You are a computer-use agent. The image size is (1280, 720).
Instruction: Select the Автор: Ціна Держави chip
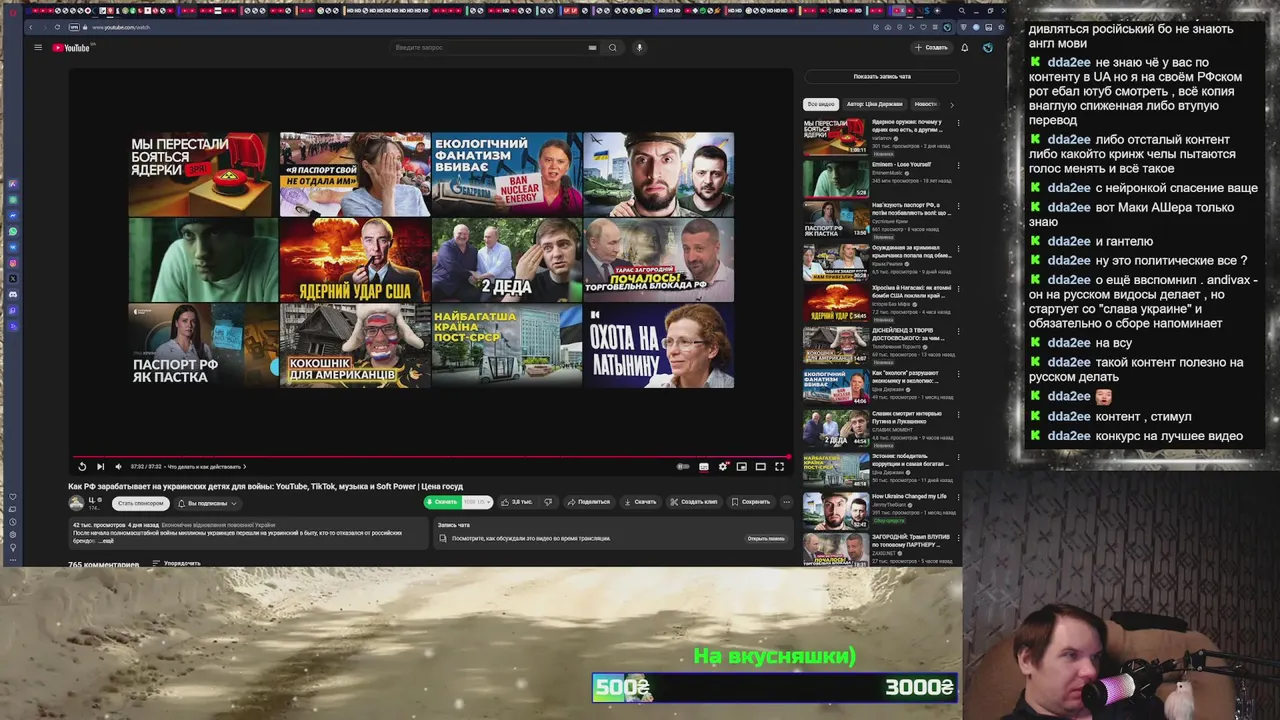tap(874, 104)
